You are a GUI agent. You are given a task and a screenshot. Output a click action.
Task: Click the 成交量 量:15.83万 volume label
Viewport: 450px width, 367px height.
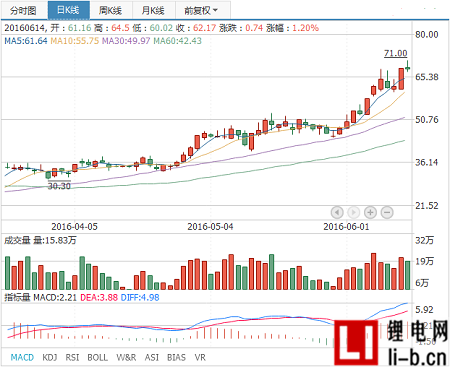[40, 240]
